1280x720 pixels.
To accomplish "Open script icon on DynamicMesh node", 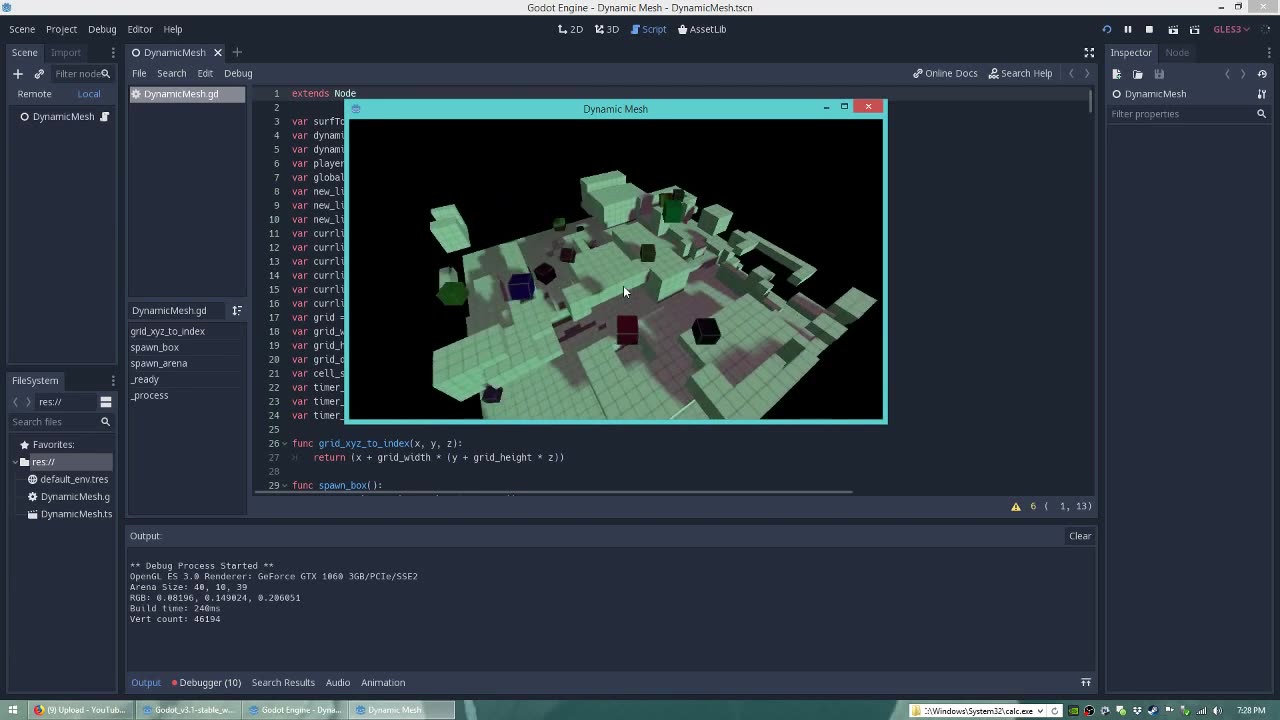I will tap(104, 116).
